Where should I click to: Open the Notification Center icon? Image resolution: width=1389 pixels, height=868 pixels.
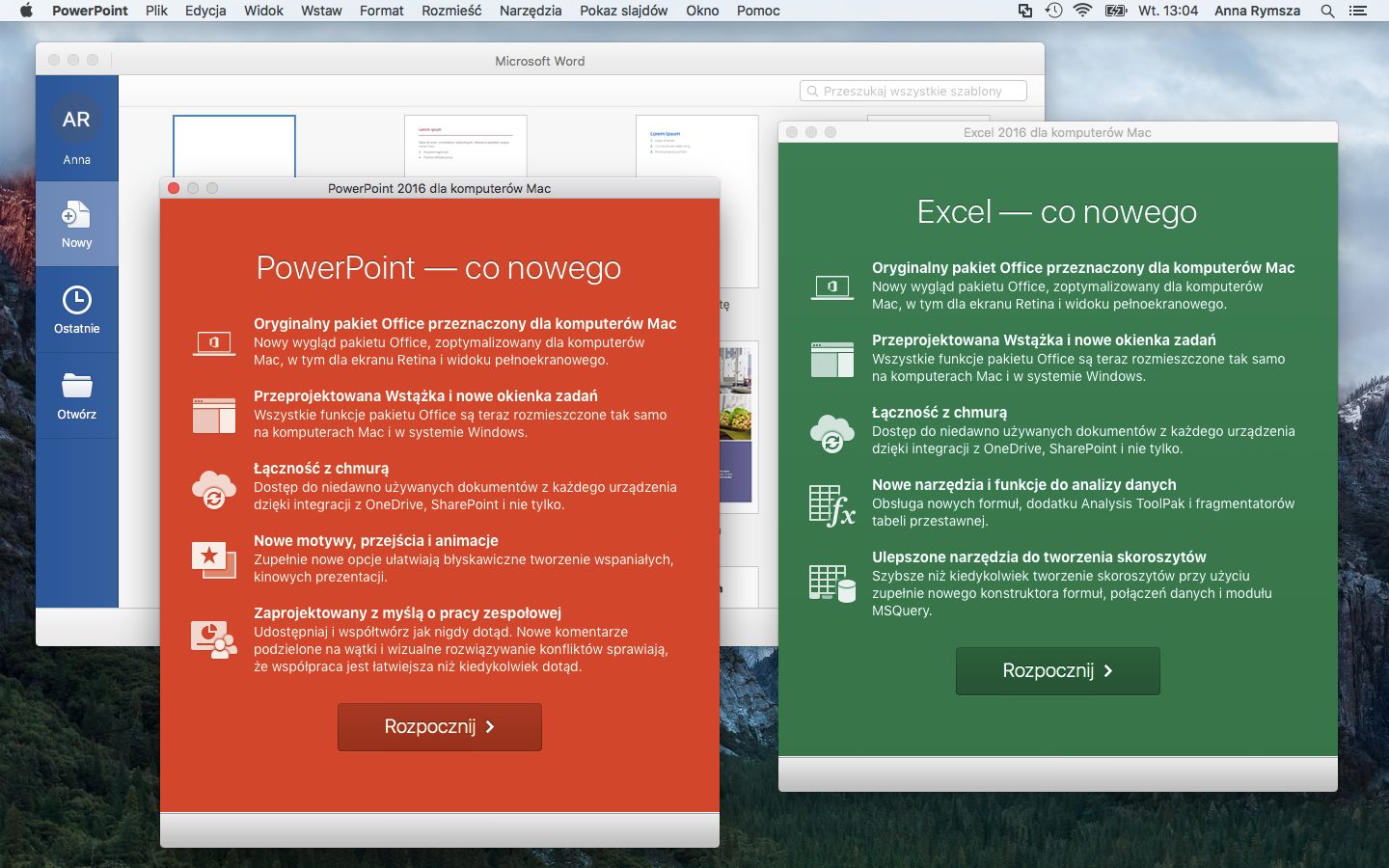pyautogui.click(x=1358, y=11)
